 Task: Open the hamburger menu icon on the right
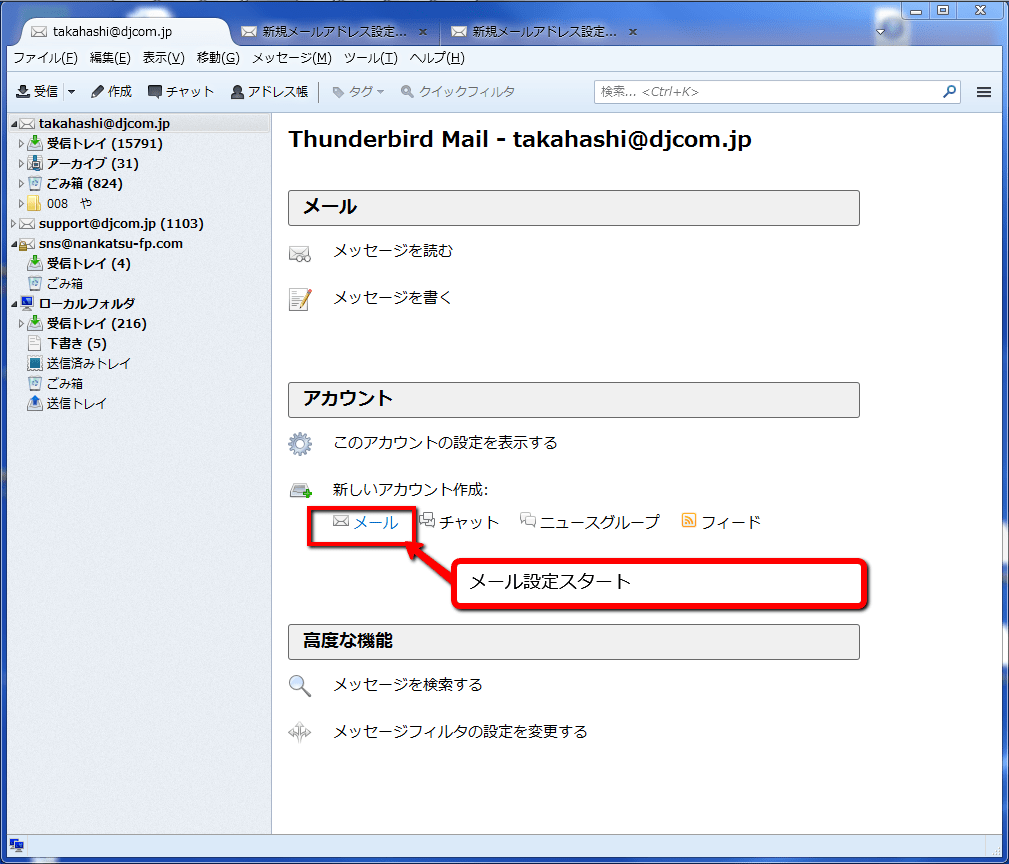tap(984, 91)
